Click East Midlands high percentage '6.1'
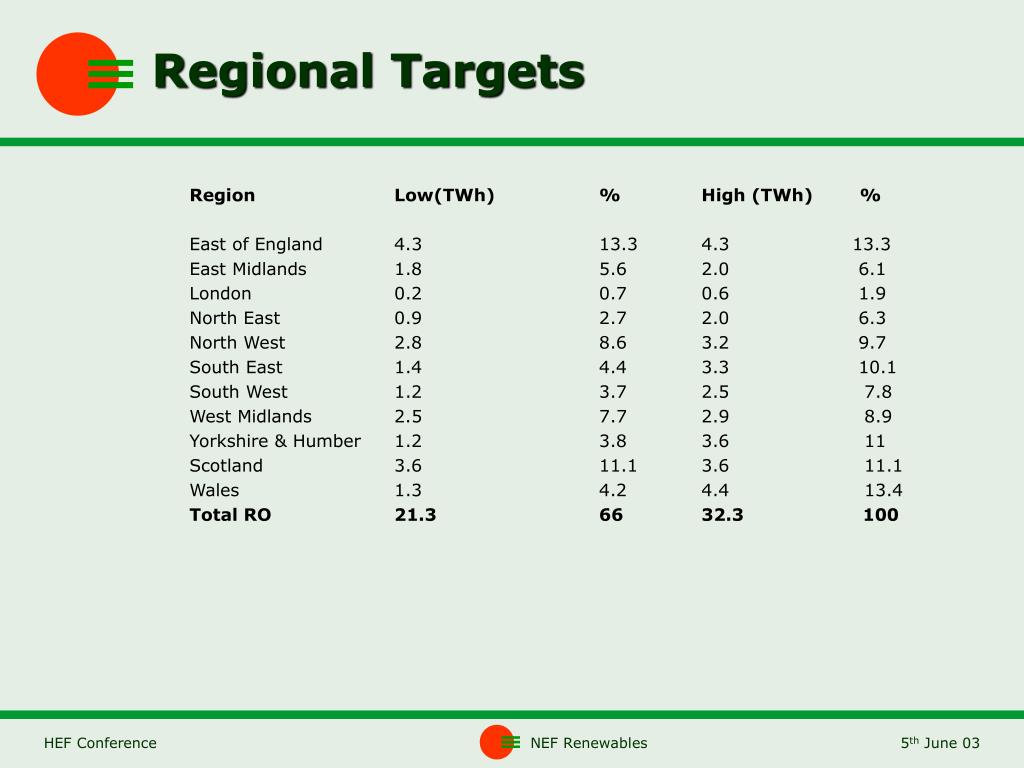 [x=872, y=269]
